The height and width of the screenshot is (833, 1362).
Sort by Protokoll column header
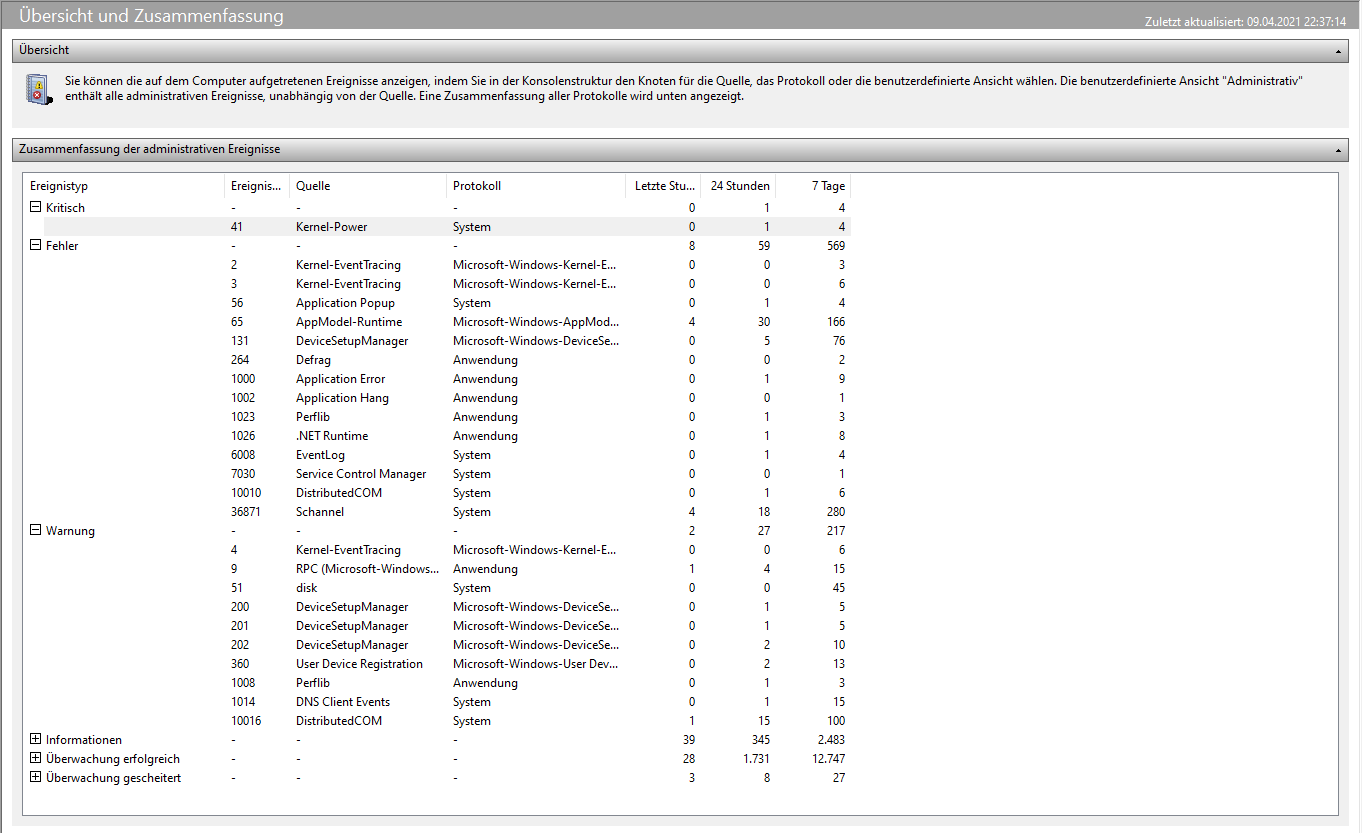[x=535, y=186]
